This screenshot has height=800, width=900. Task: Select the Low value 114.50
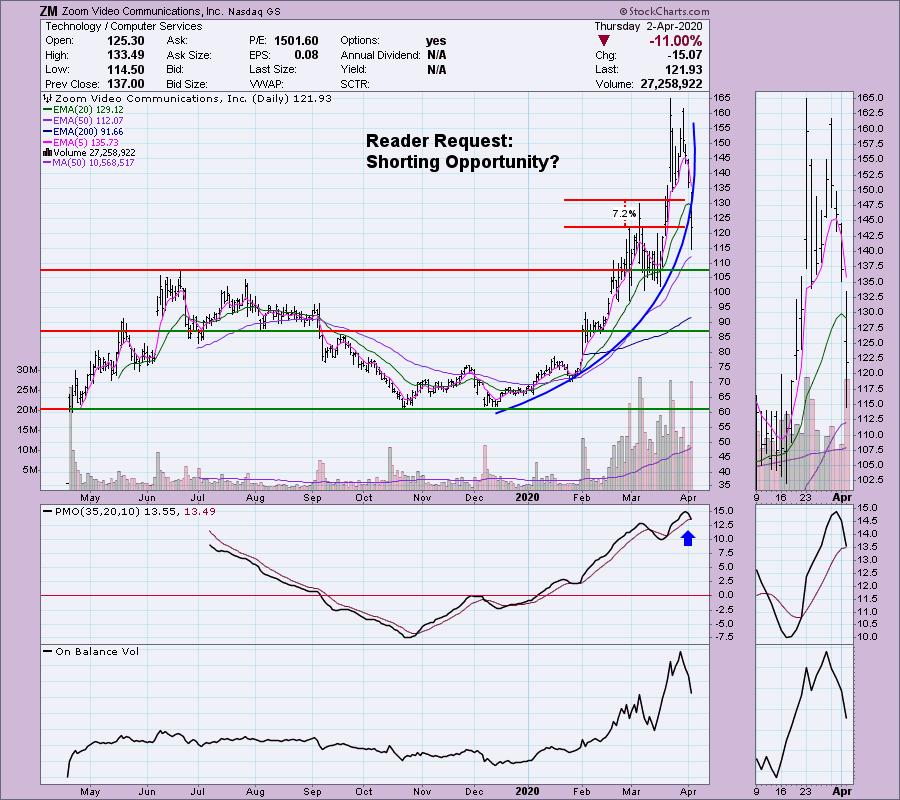(125, 69)
